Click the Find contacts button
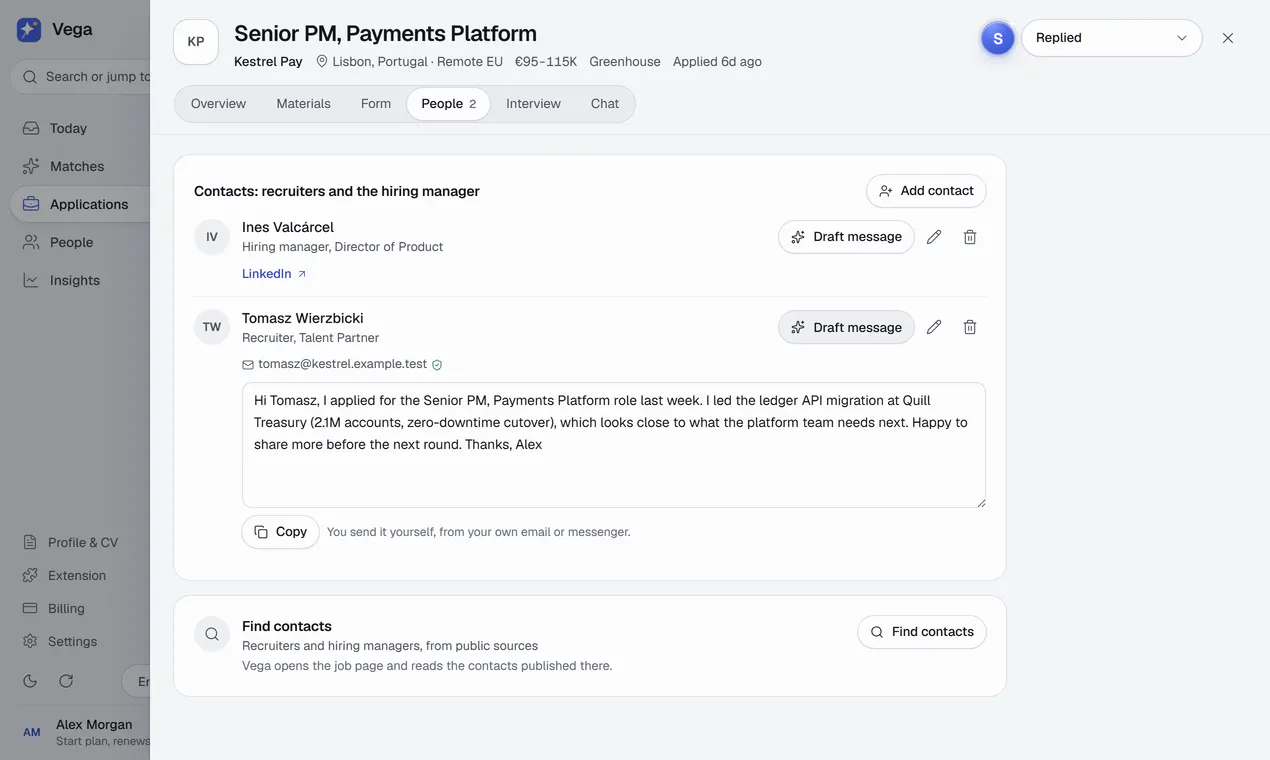 pos(921,632)
